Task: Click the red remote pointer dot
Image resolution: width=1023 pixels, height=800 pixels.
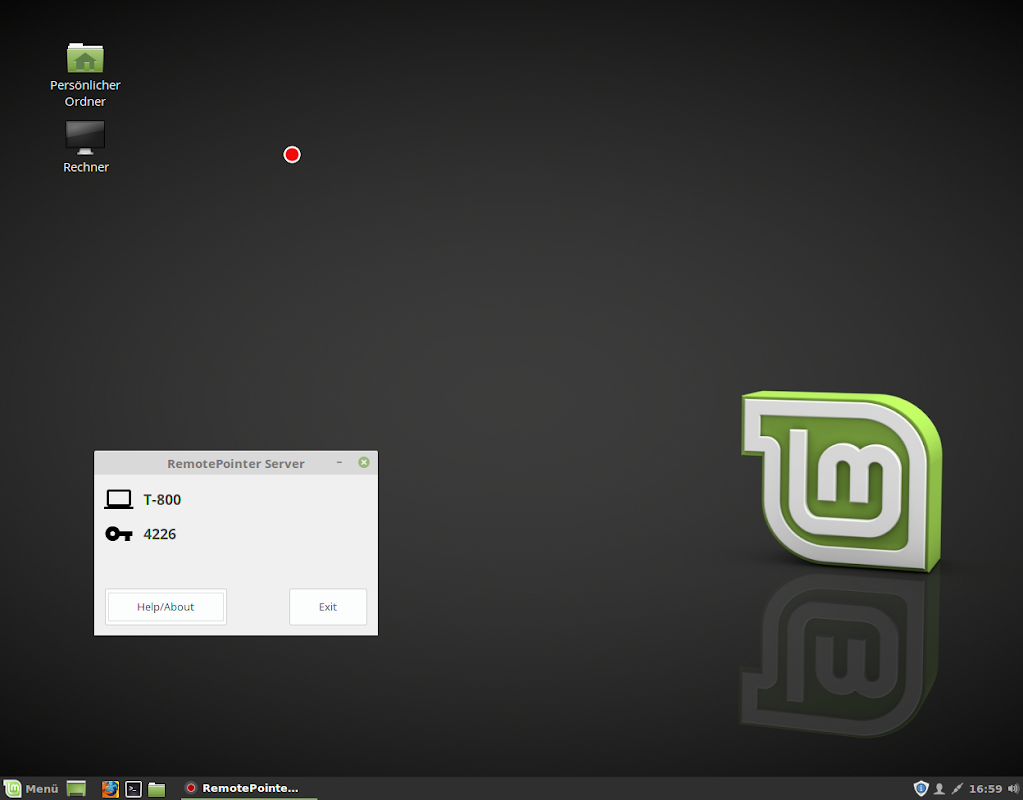Action: tap(292, 155)
